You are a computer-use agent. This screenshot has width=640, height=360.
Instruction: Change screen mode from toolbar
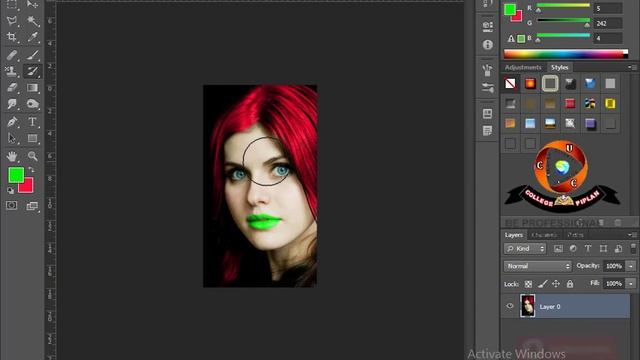(x=32, y=206)
